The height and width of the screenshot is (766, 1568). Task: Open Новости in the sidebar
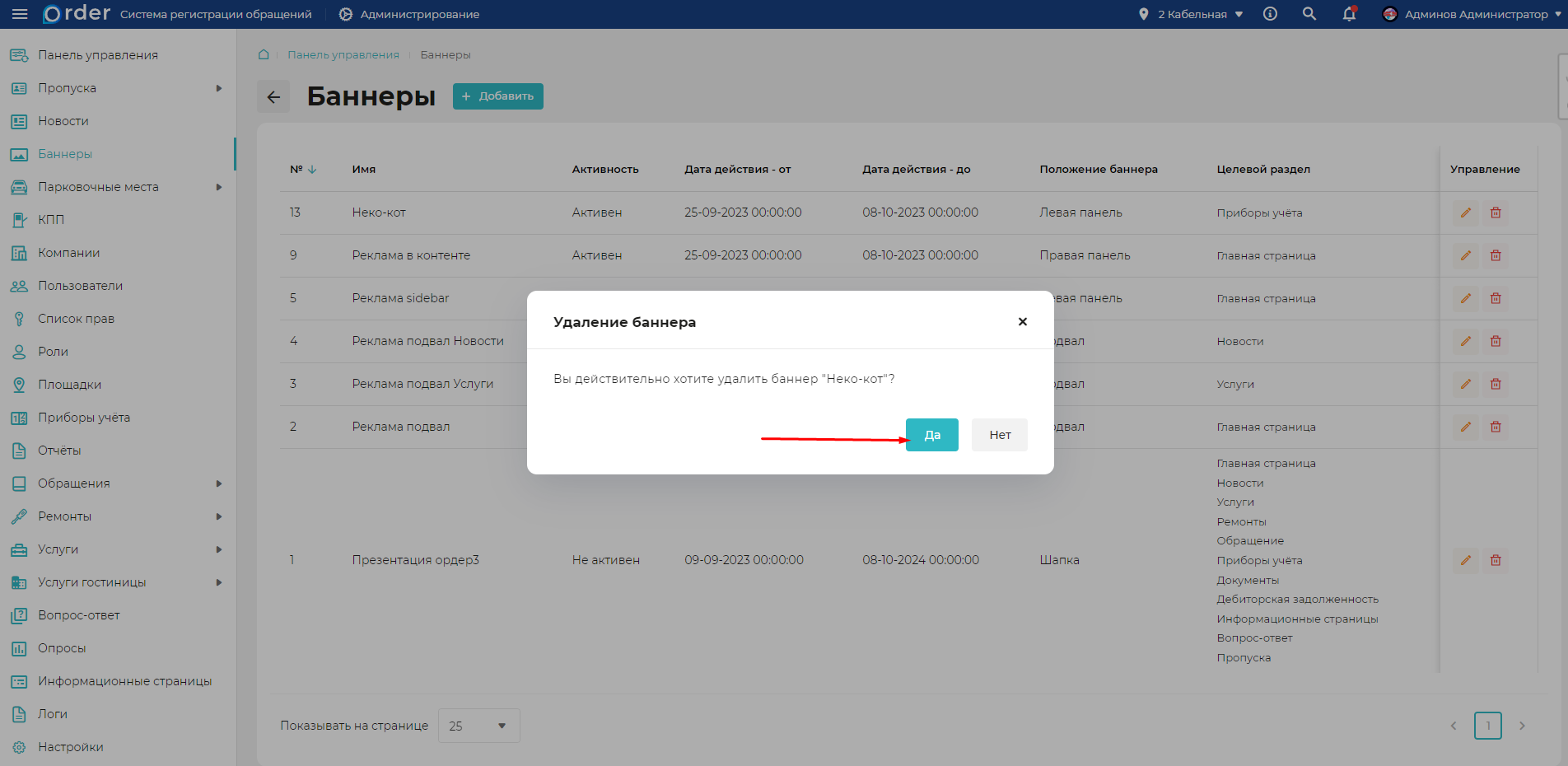click(63, 121)
